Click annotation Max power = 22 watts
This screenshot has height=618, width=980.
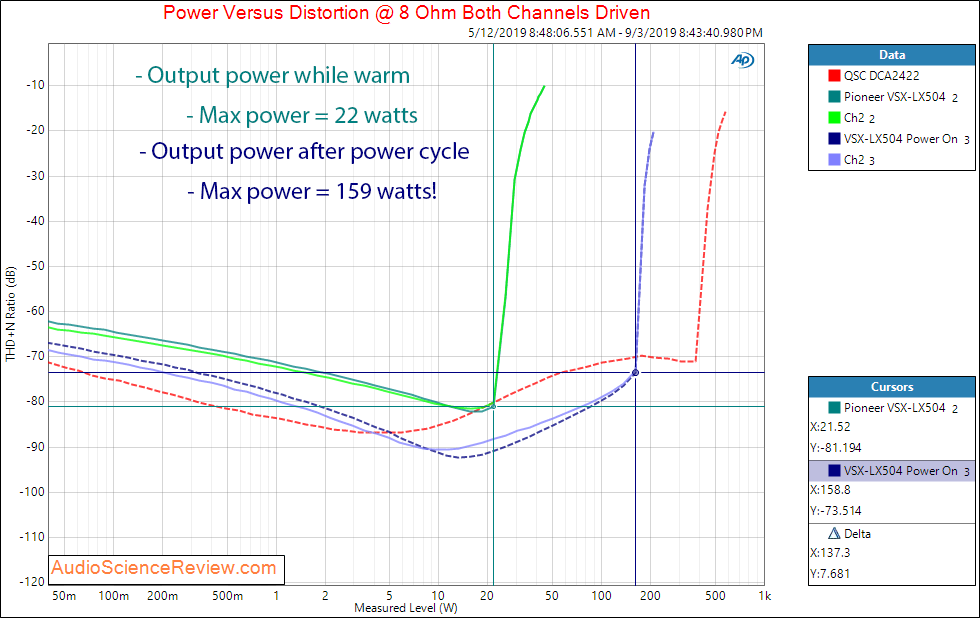(x=302, y=115)
